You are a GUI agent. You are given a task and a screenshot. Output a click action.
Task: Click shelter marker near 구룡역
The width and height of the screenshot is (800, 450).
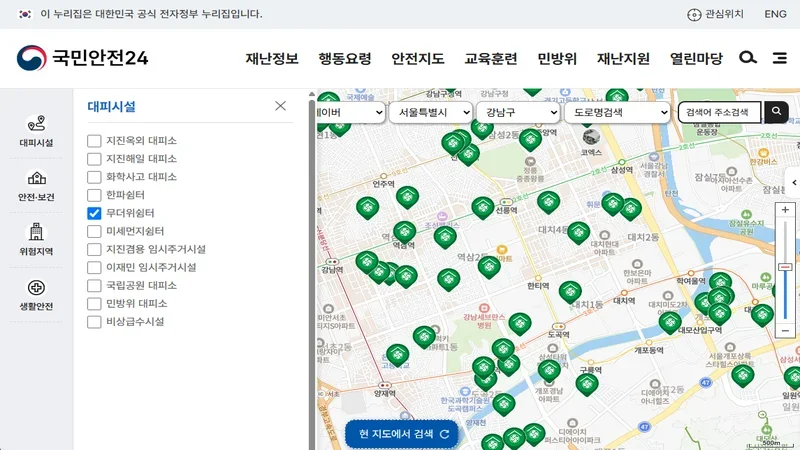tap(587, 384)
